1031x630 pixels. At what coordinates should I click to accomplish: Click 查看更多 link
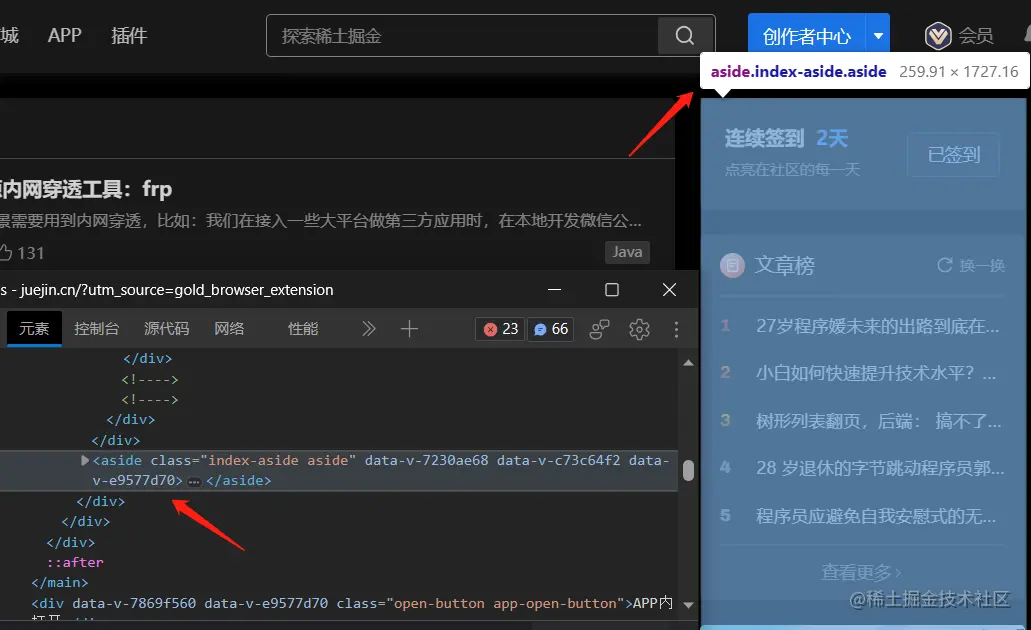(x=861, y=572)
